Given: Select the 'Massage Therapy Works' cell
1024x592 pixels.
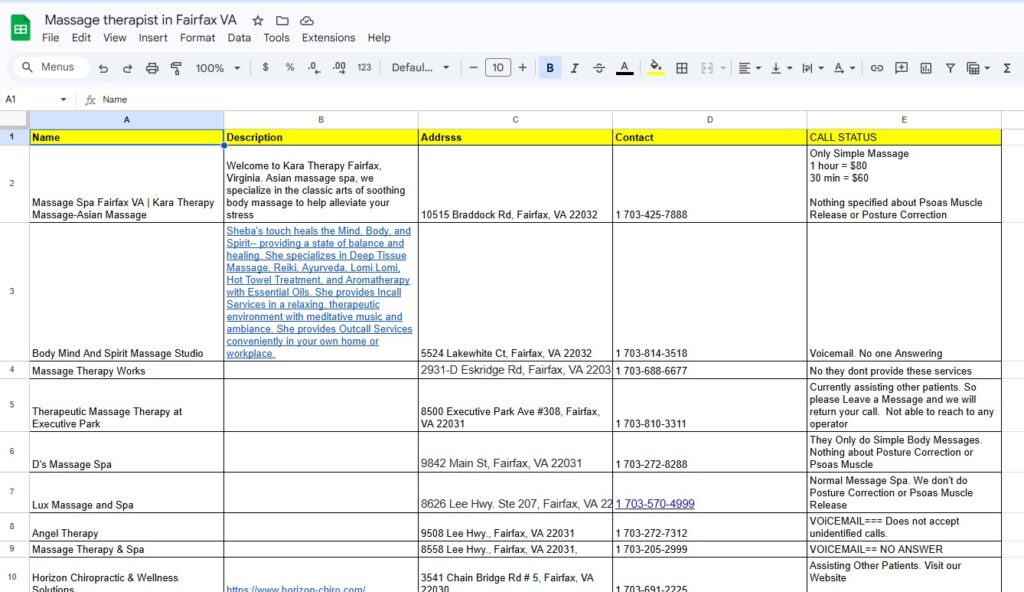Looking at the screenshot, I should (126, 370).
